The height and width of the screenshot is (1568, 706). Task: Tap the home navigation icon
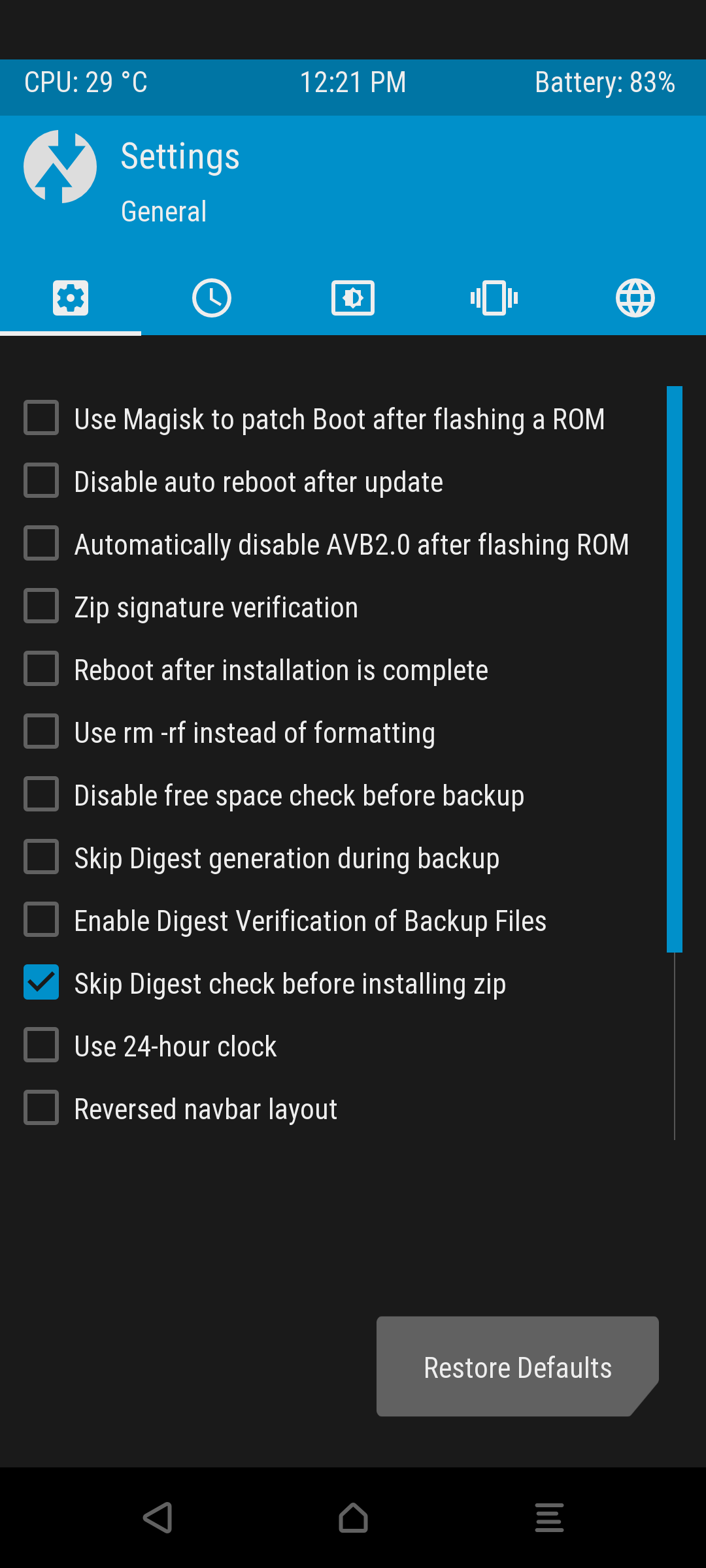click(x=353, y=1518)
